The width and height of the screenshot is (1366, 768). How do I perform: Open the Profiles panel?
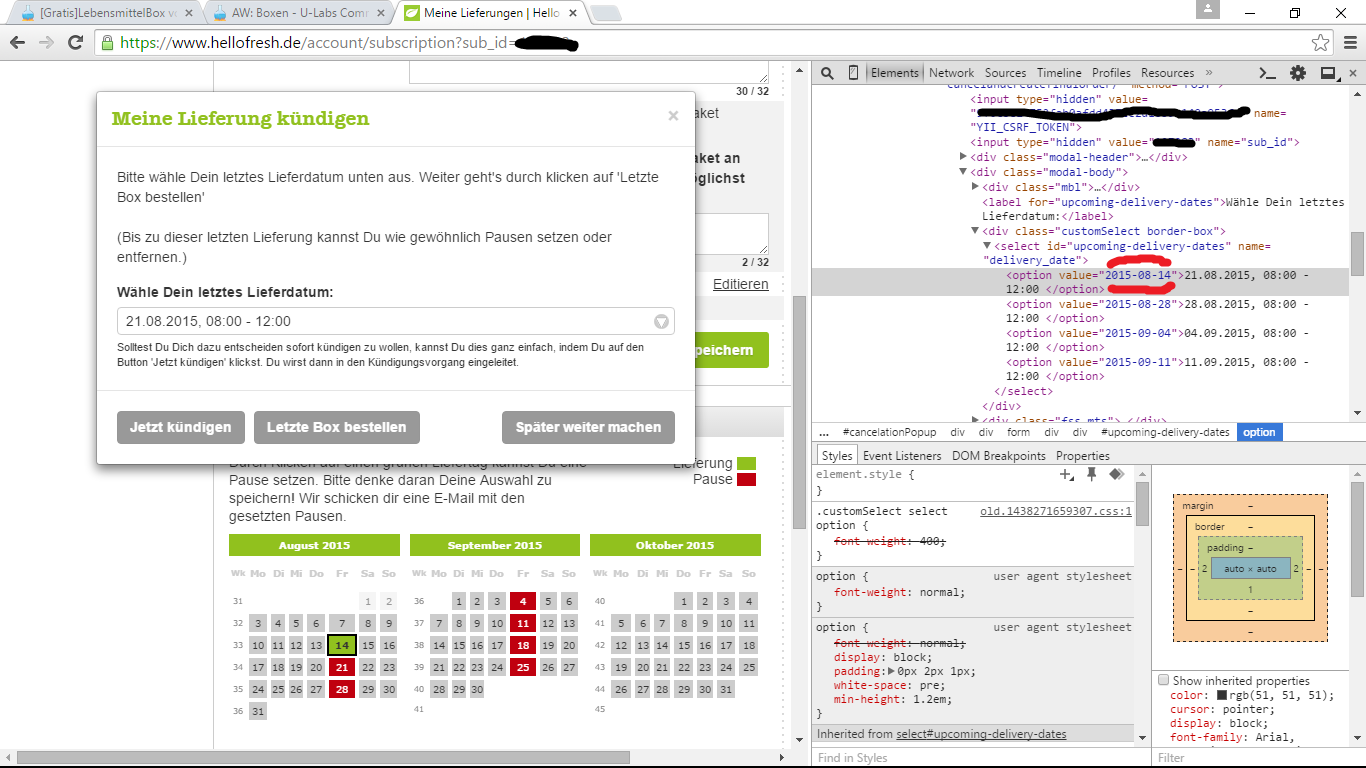1111,73
